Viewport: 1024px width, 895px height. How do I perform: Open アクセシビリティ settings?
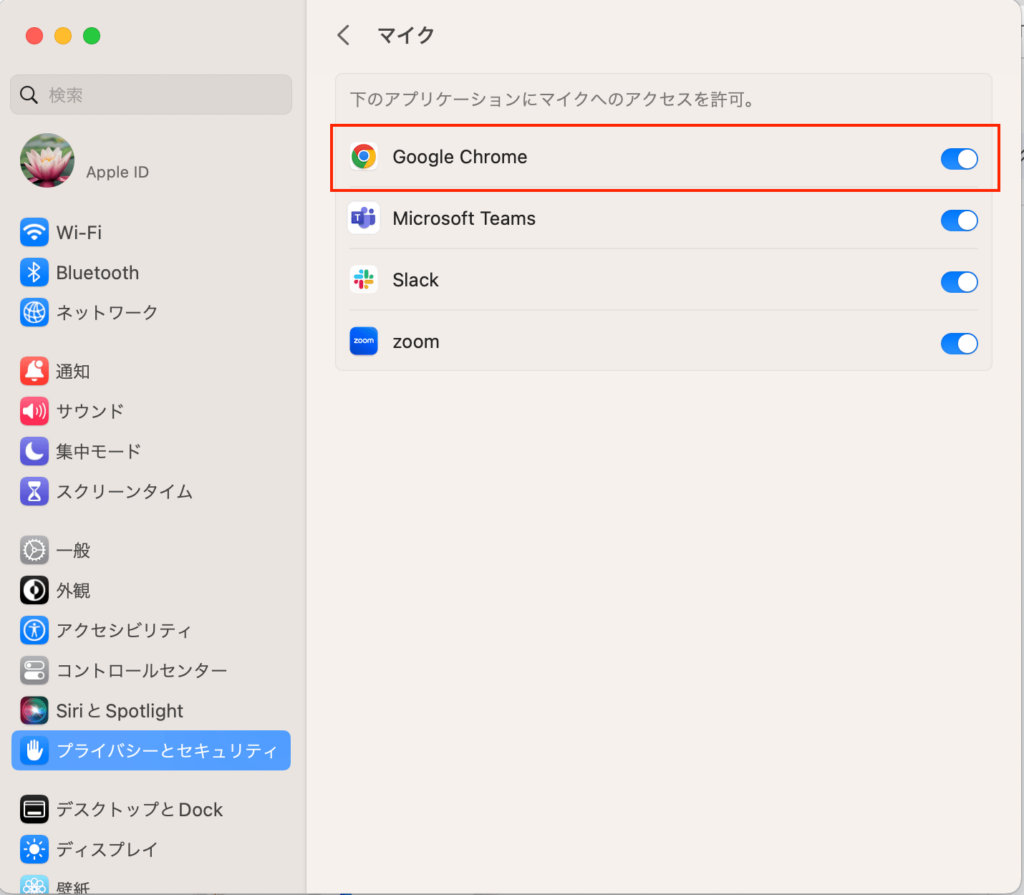coord(151,630)
